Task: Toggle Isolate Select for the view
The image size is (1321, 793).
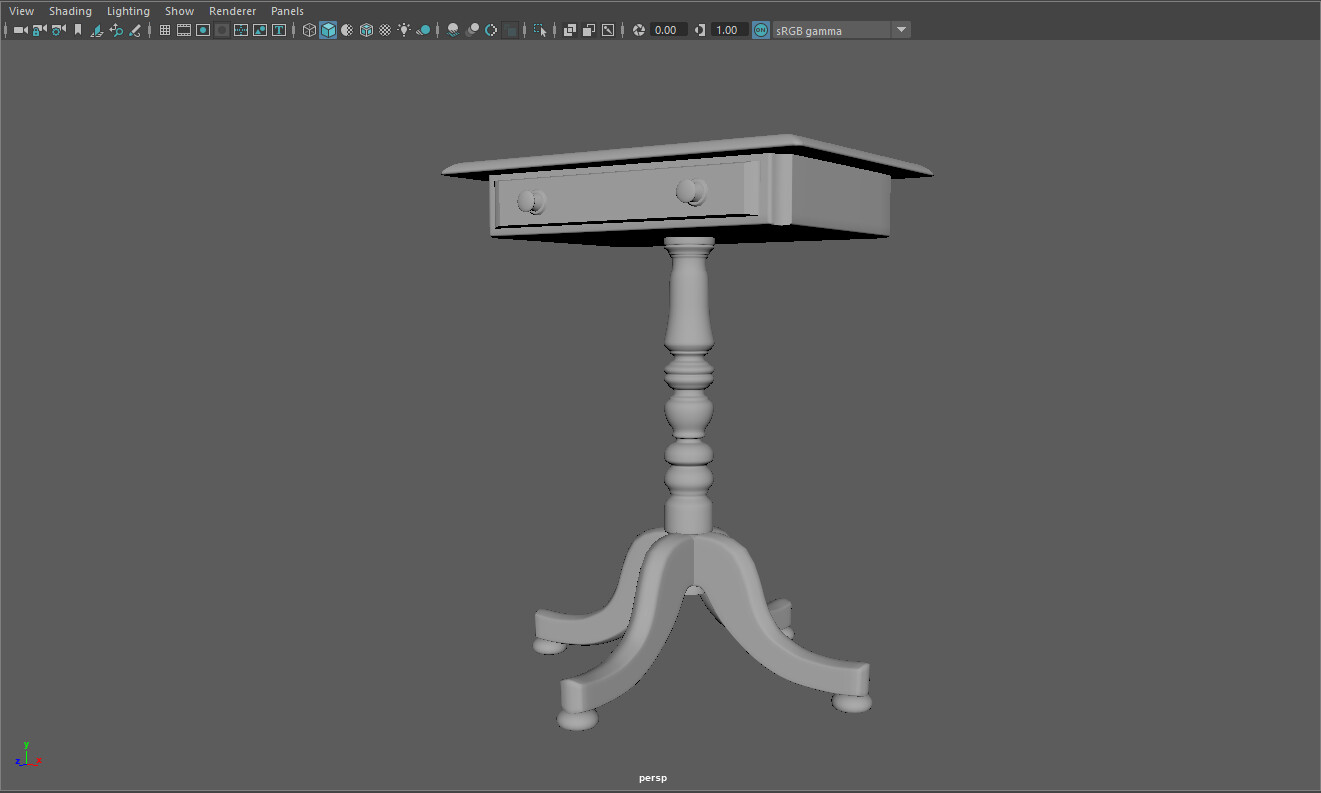Action: click(x=540, y=29)
